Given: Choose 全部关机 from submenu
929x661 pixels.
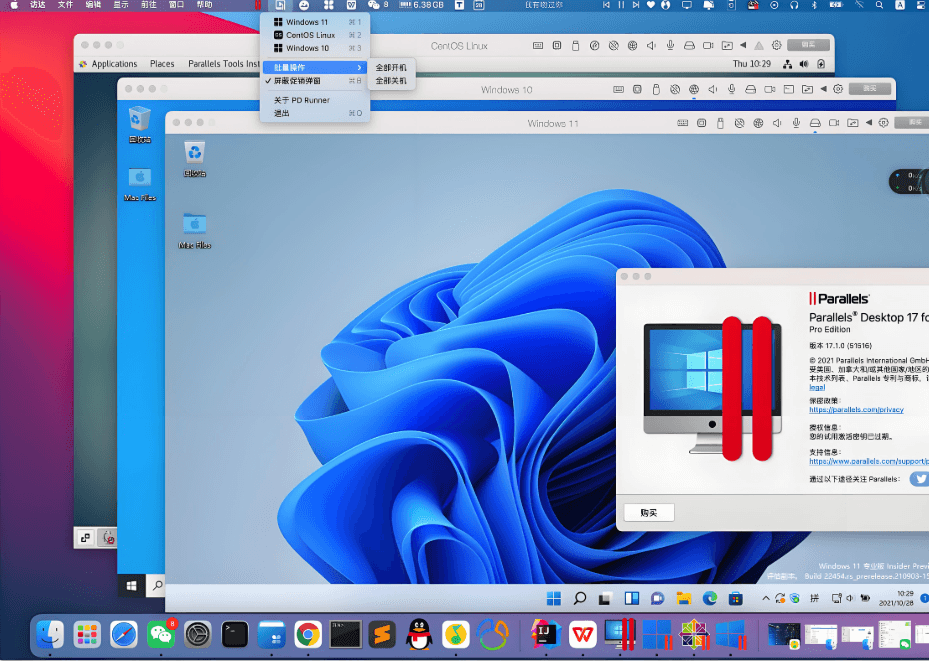Looking at the screenshot, I should (x=391, y=81).
